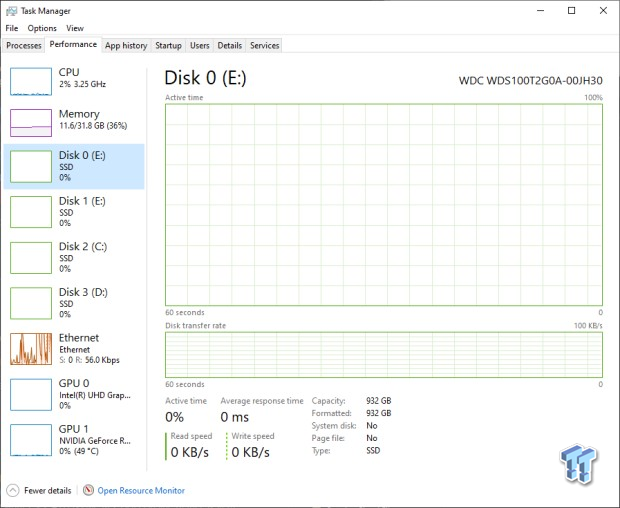Click the 'Intel(R) UHD Grap...' GPU name
This screenshot has height=508, width=620.
click(x=95, y=395)
